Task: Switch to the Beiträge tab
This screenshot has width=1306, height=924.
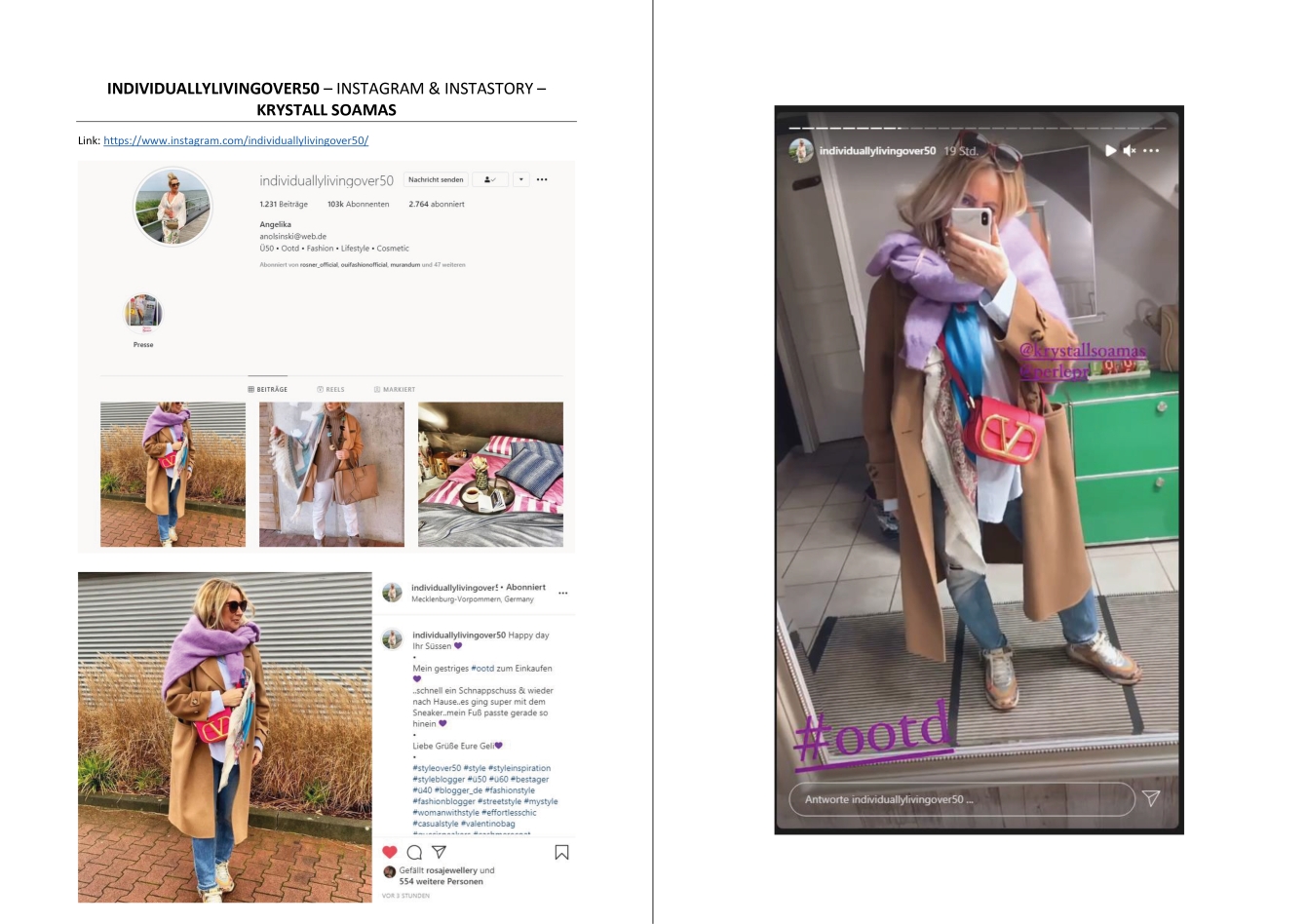Action: 268,389
